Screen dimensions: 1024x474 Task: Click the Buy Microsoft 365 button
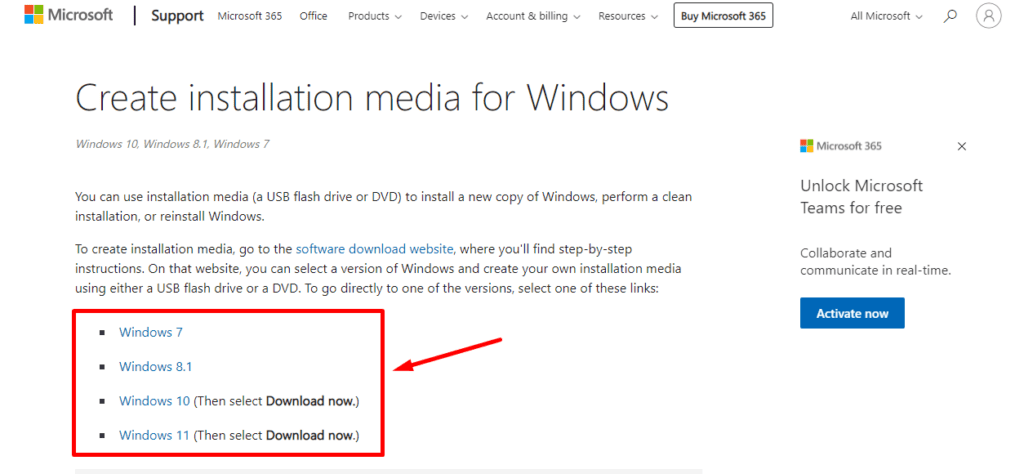(723, 16)
